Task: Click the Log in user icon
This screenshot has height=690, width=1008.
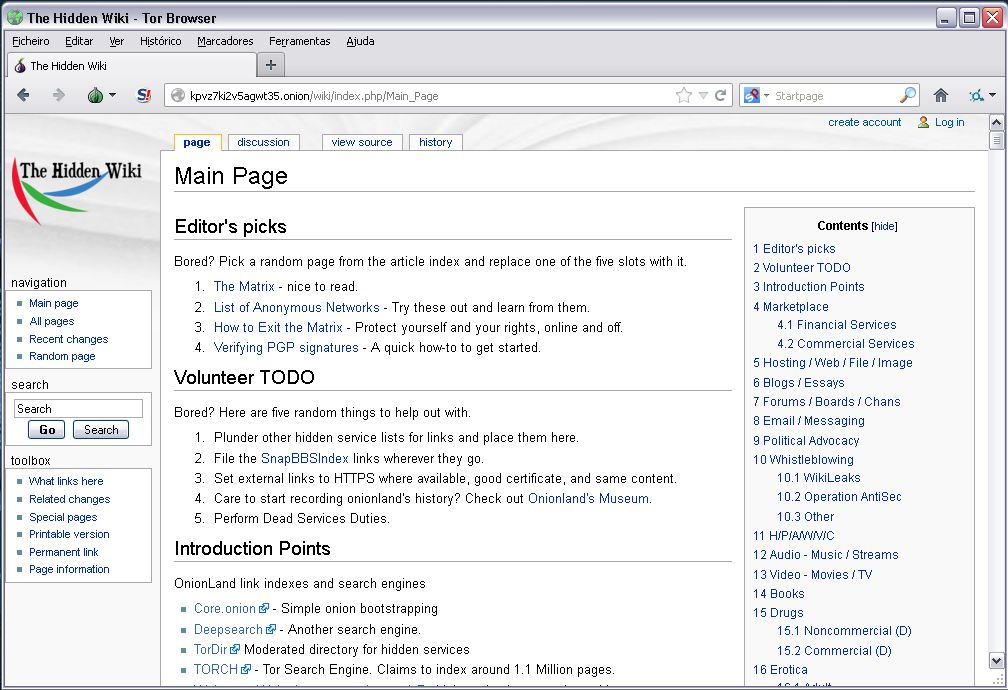Action: coord(924,122)
